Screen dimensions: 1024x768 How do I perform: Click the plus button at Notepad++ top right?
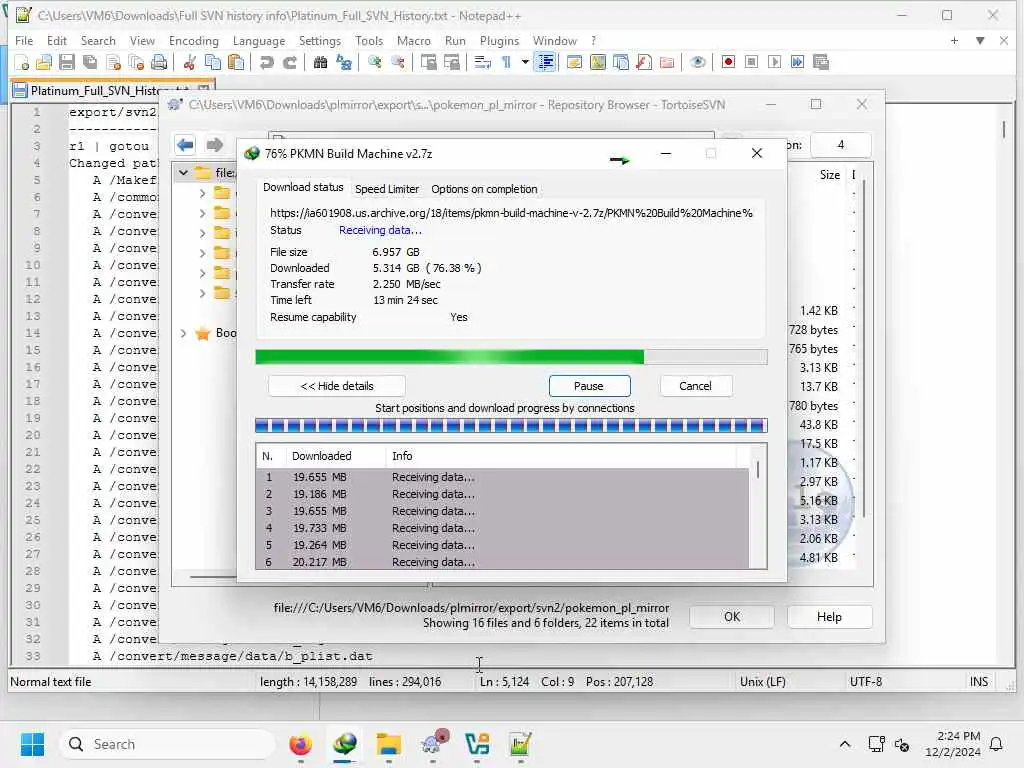(954, 40)
